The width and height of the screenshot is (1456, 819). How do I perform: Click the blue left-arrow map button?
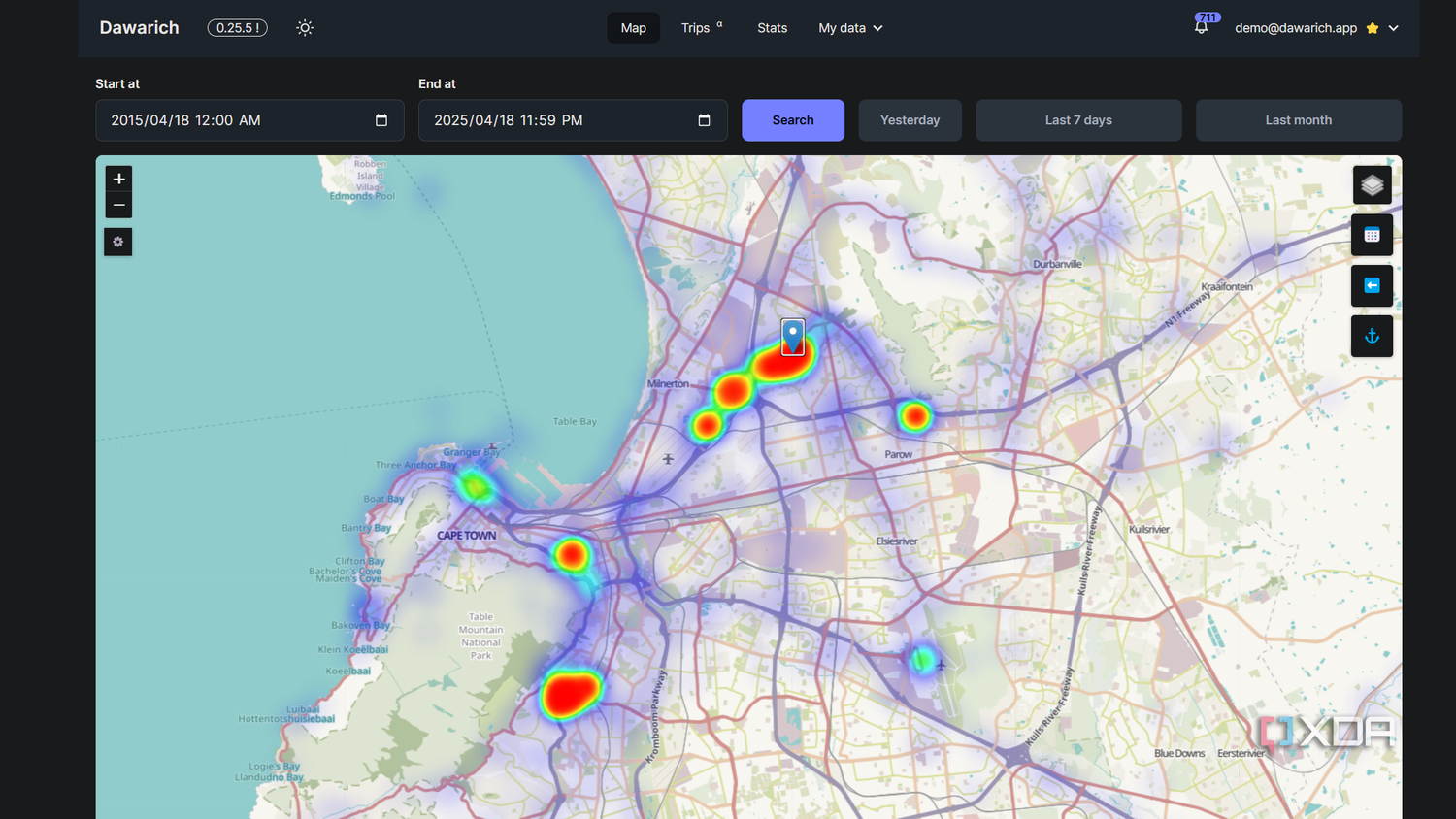coord(1372,285)
